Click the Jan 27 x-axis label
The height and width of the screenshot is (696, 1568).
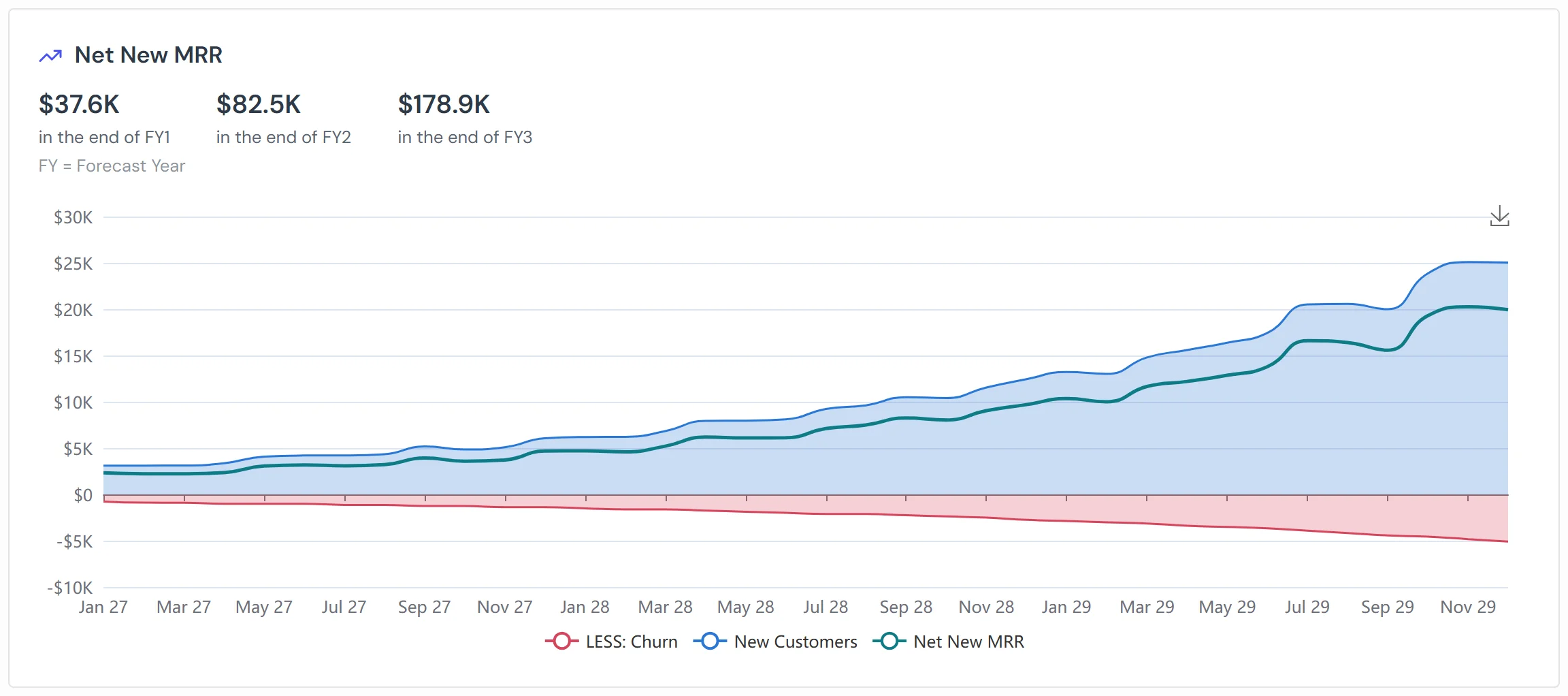coord(103,607)
